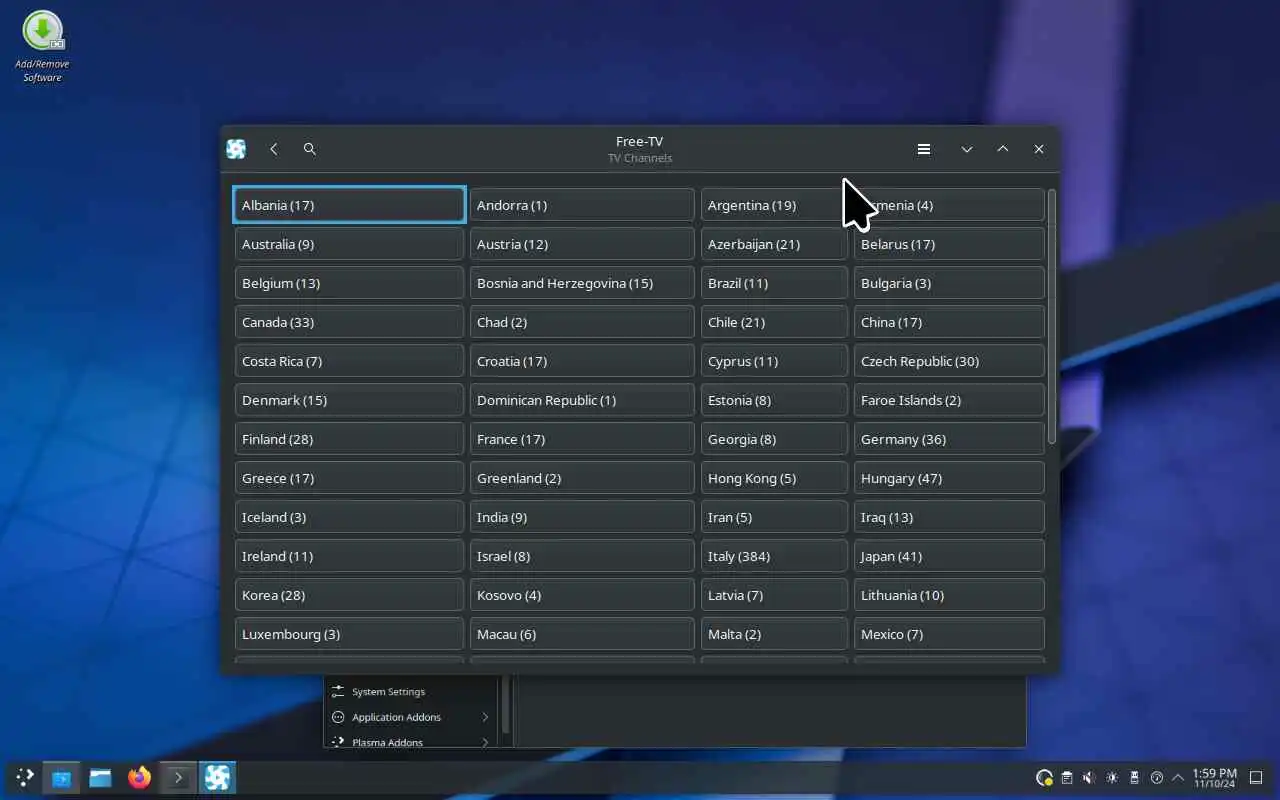Select Andorra (1)
This screenshot has width=1280, height=800.
pyautogui.click(x=582, y=205)
